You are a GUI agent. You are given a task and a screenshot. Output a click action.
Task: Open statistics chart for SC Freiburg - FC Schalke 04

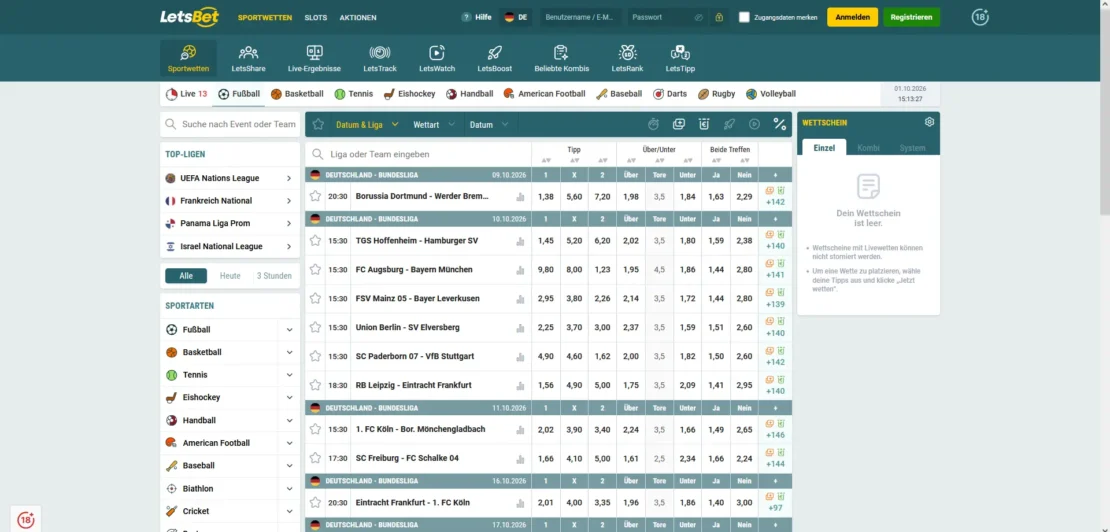[520, 458]
